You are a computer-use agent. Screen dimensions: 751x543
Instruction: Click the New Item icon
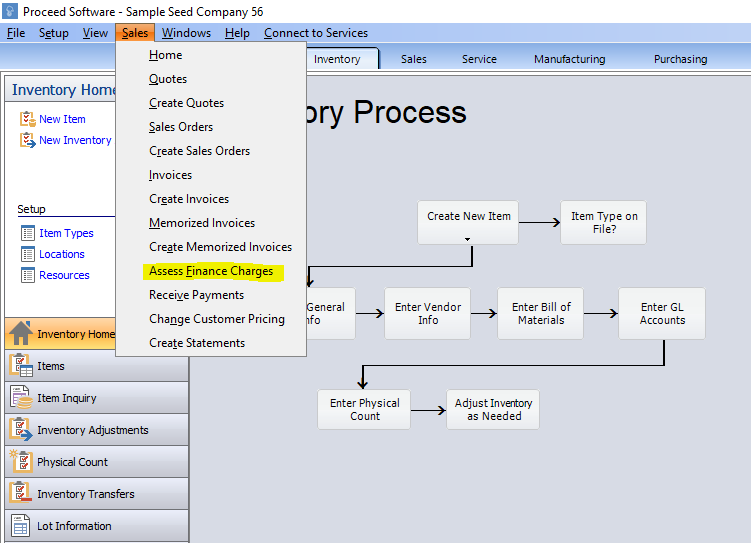pyautogui.click(x=27, y=119)
